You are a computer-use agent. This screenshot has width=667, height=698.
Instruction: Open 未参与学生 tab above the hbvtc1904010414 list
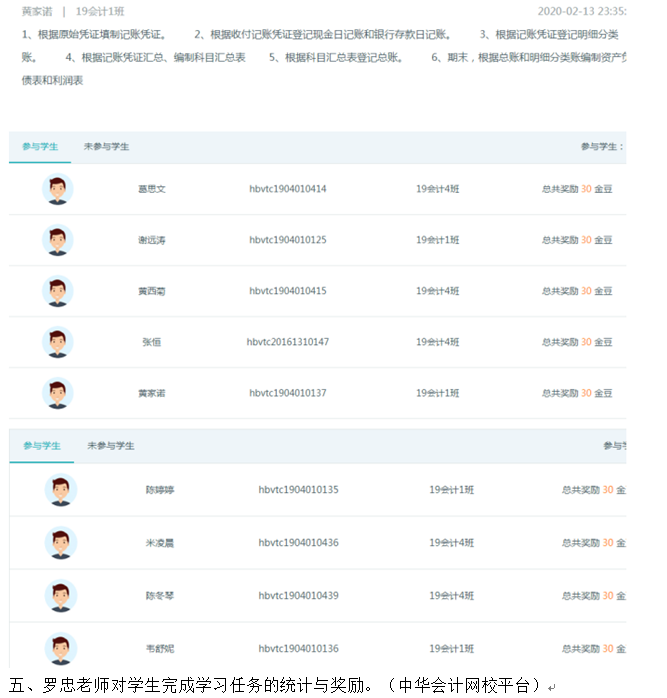(107, 147)
